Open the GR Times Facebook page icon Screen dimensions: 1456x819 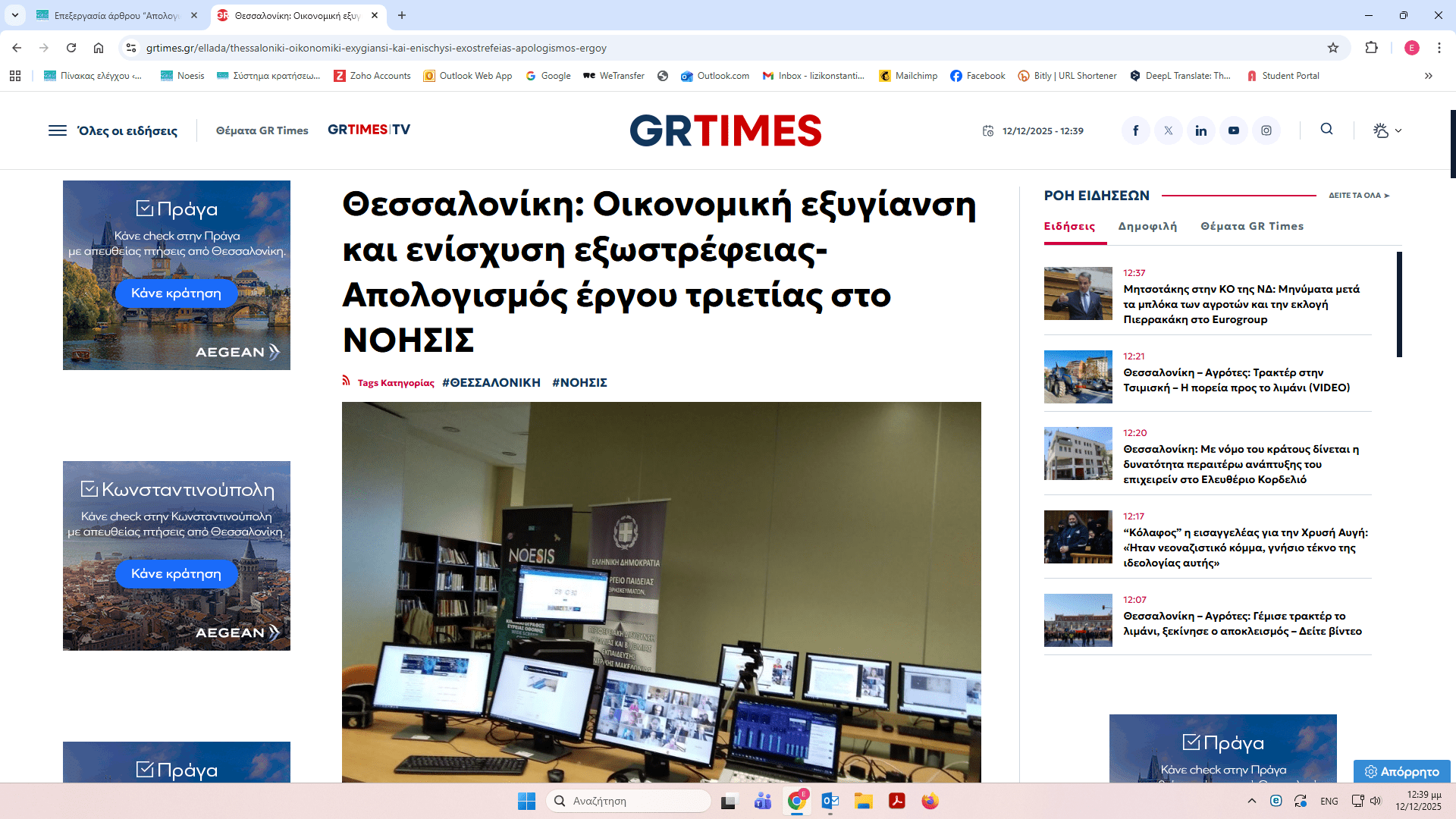click(1135, 130)
